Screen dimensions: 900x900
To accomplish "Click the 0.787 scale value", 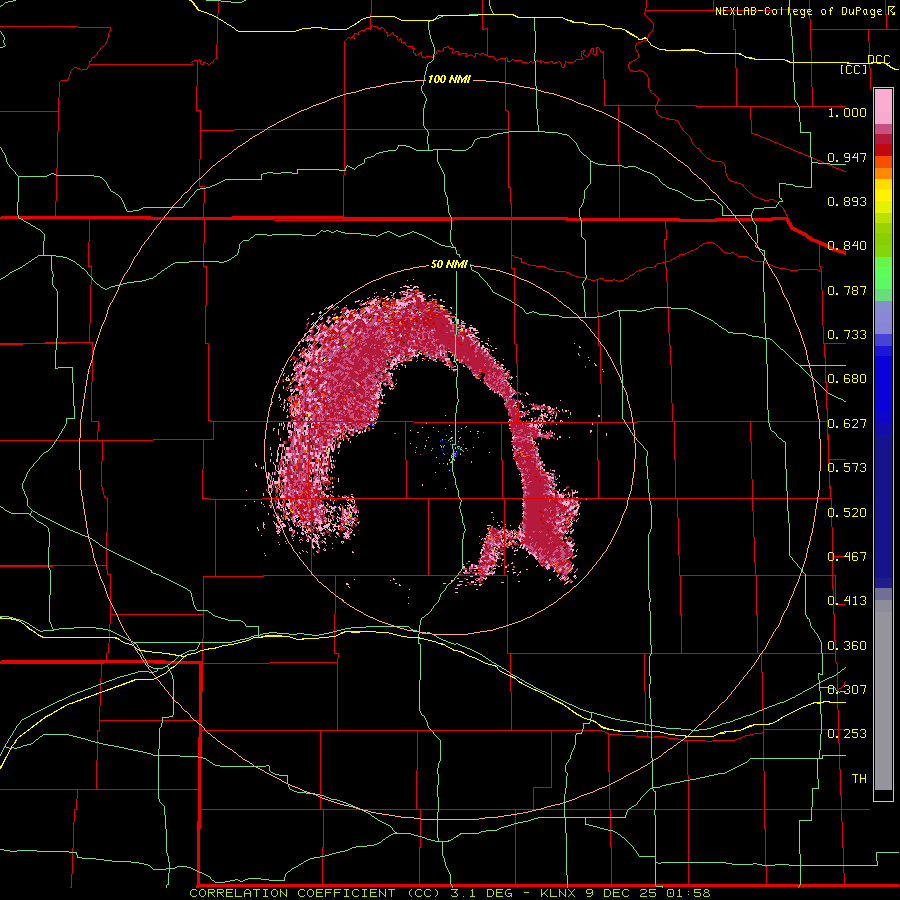I will [847, 290].
